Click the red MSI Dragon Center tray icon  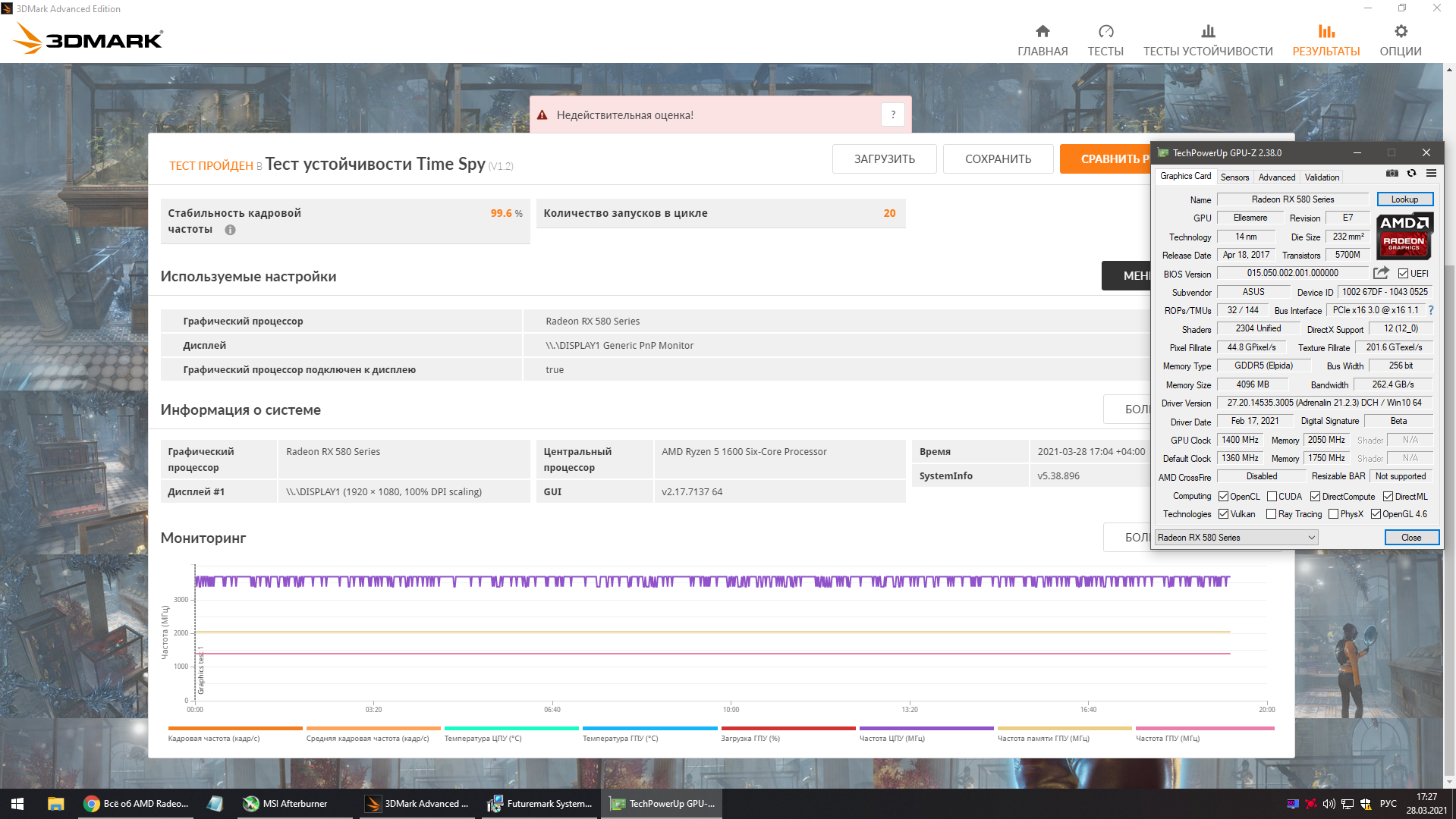[1311, 804]
